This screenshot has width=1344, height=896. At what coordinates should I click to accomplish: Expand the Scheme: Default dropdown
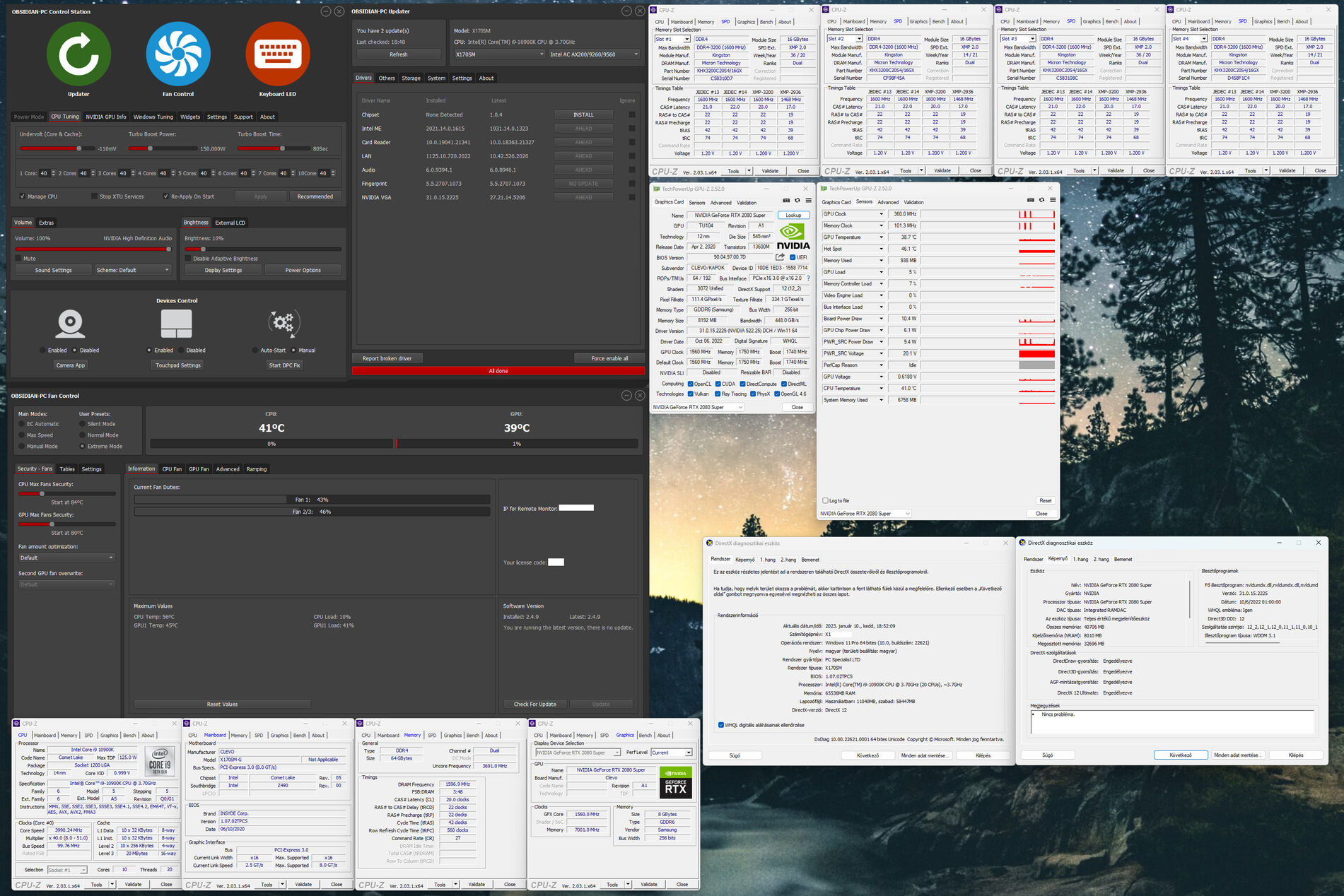point(133,270)
